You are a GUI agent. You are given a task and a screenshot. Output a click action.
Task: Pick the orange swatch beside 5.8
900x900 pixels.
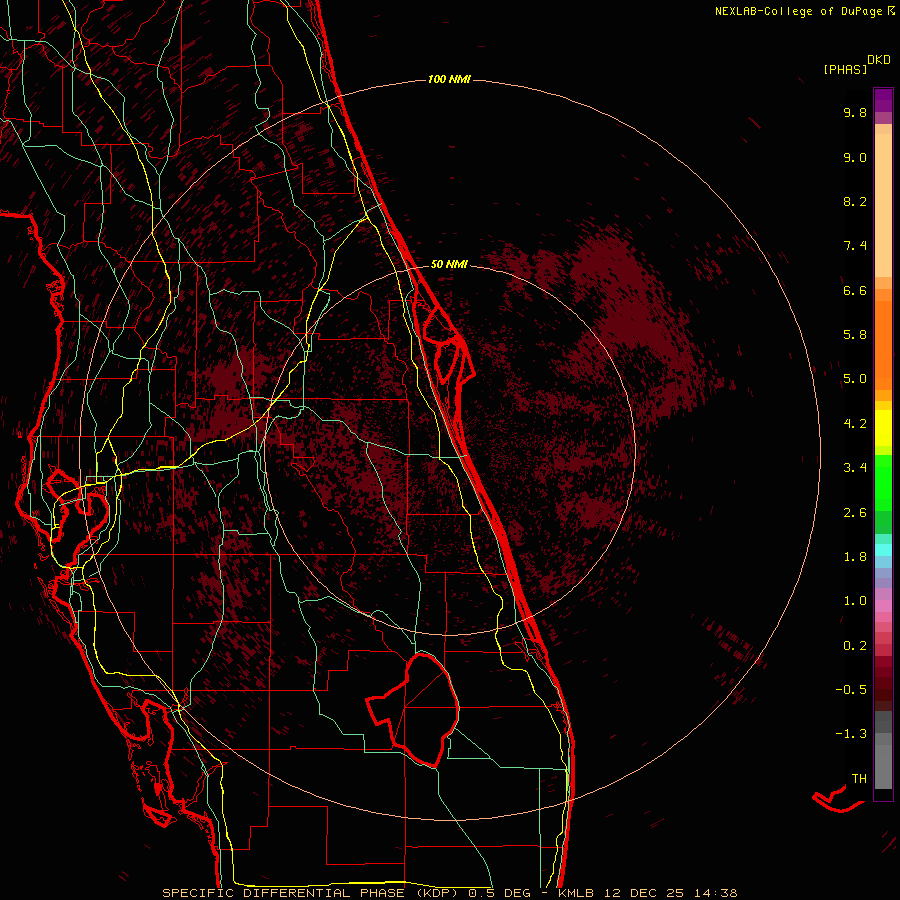883,335
